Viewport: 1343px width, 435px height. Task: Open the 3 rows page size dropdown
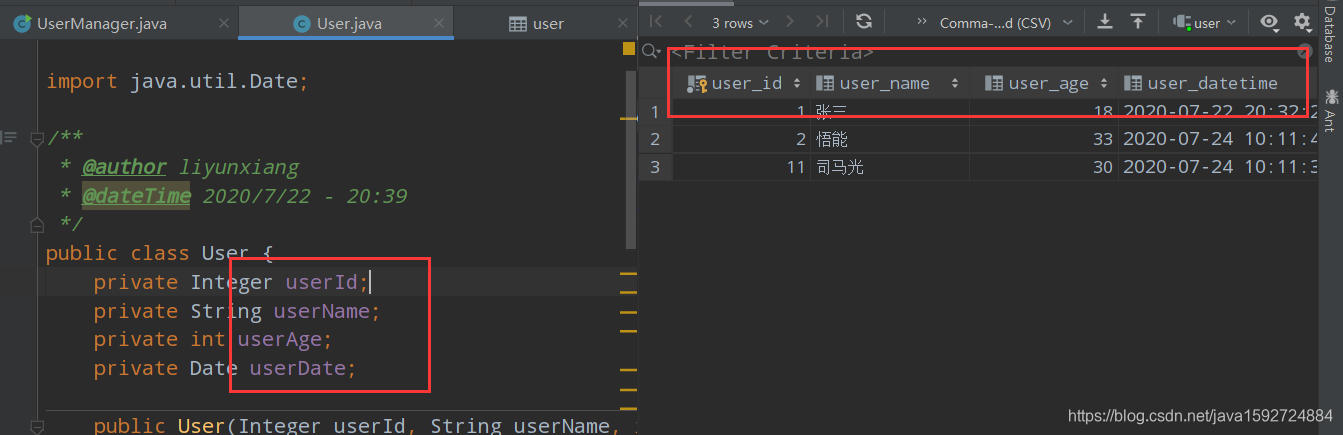740,22
